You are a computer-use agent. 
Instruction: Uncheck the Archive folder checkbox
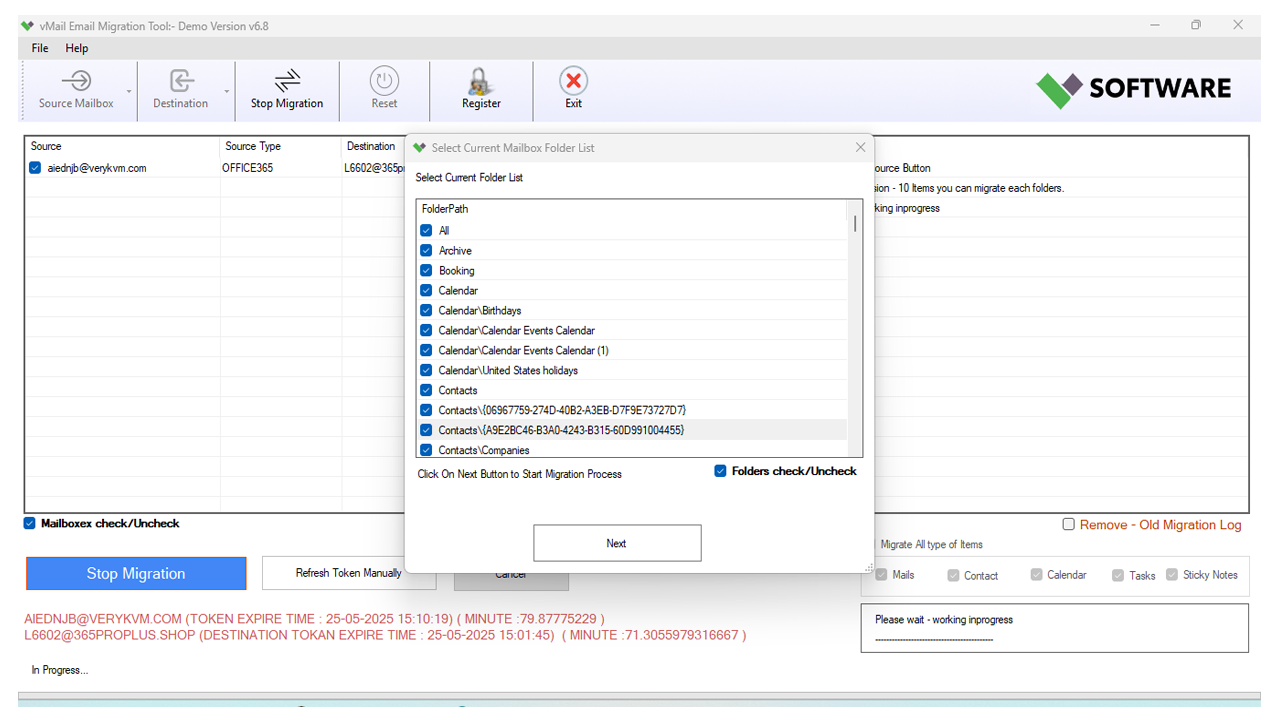click(426, 250)
